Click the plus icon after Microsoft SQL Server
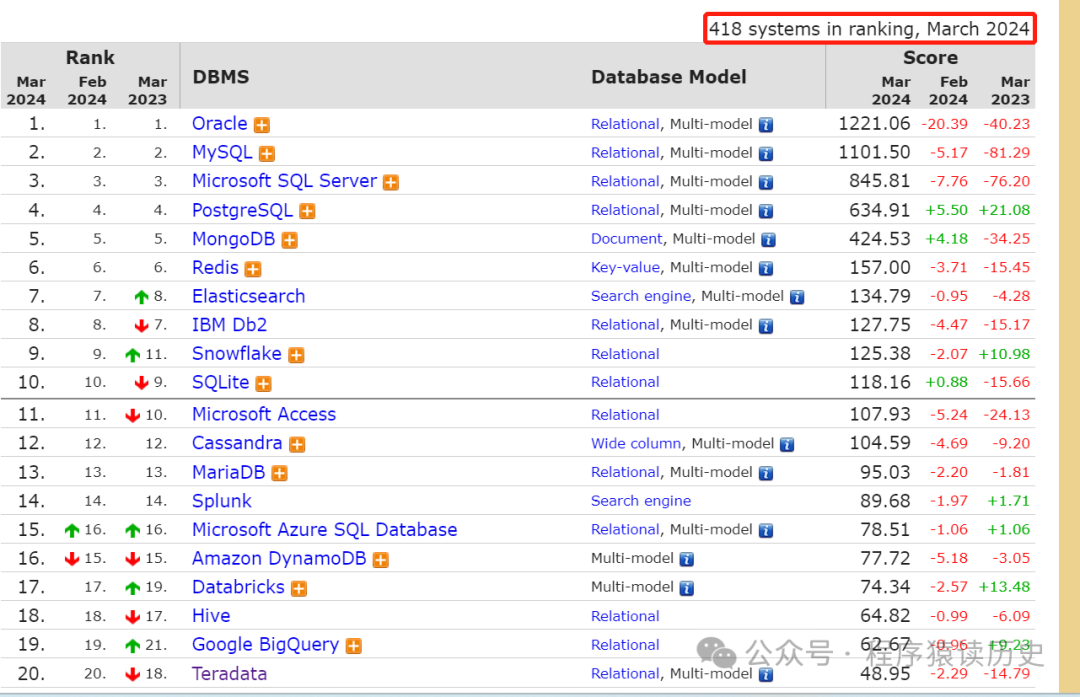Image resolution: width=1080 pixels, height=697 pixels. pyautogui.click(x=391, y=183)
